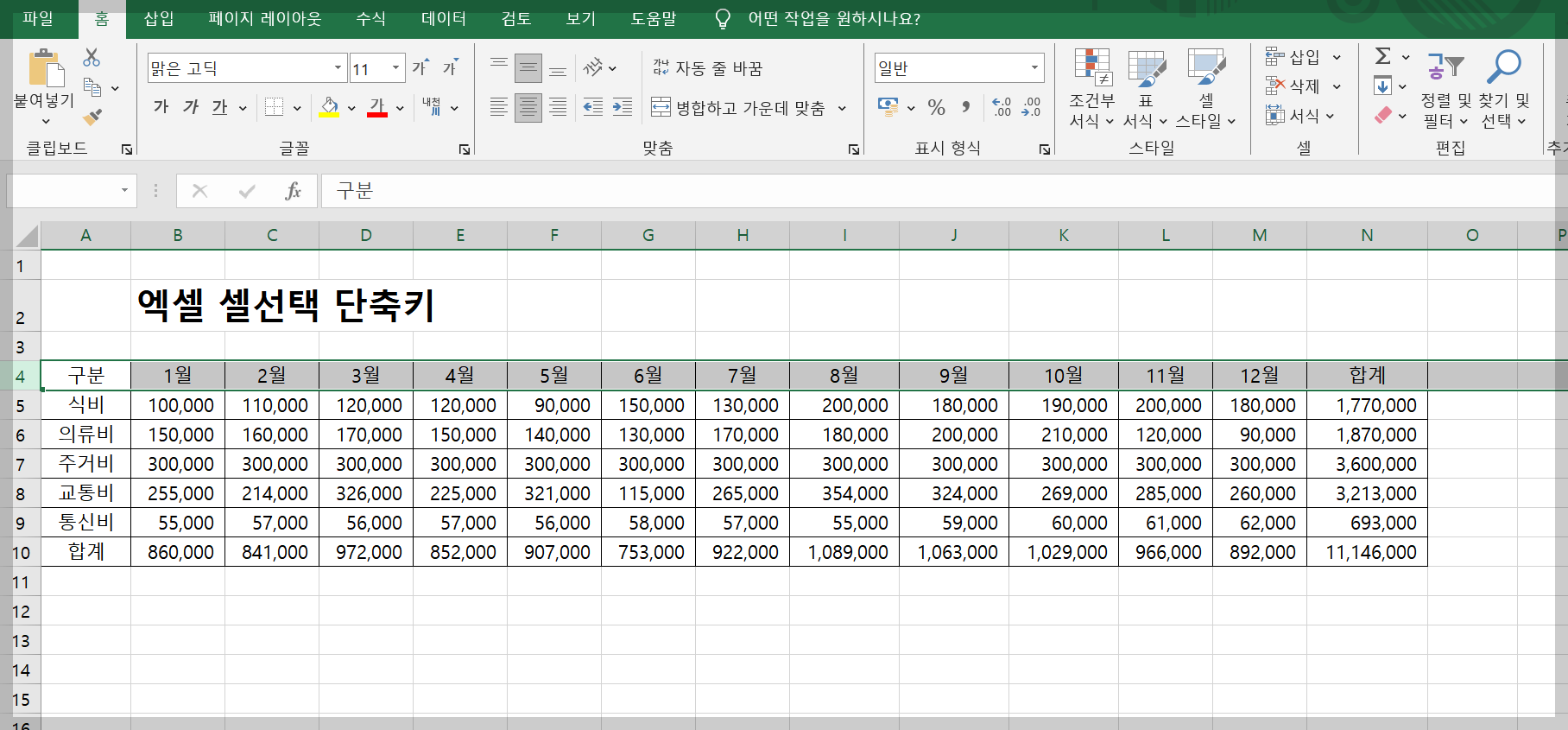
Task: Click the Fill down arrow icon
Action: [x=1382, y=86]
